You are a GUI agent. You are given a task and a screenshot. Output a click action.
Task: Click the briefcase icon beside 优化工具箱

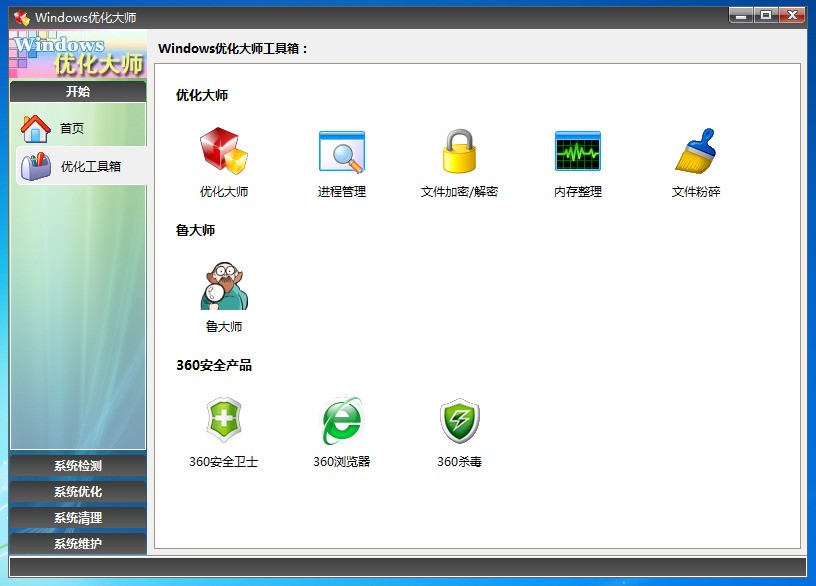click(34, 166)
